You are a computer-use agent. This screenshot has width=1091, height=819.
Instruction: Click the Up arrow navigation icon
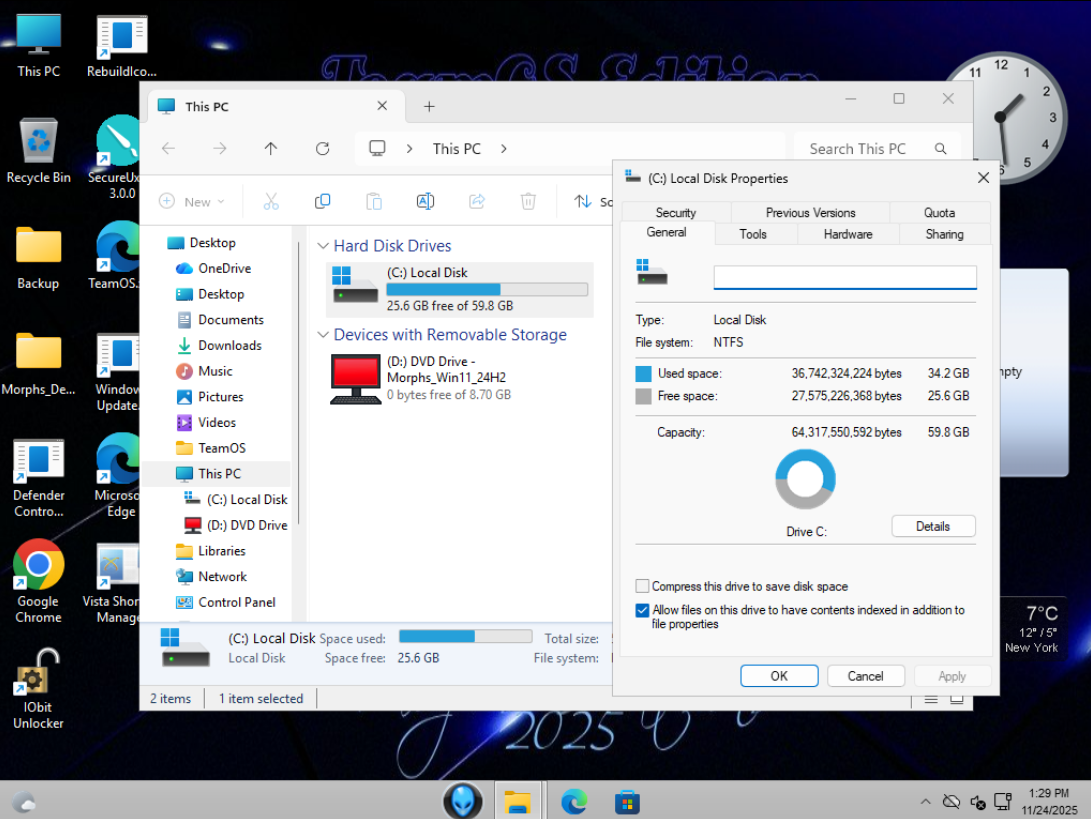[270, 148]
